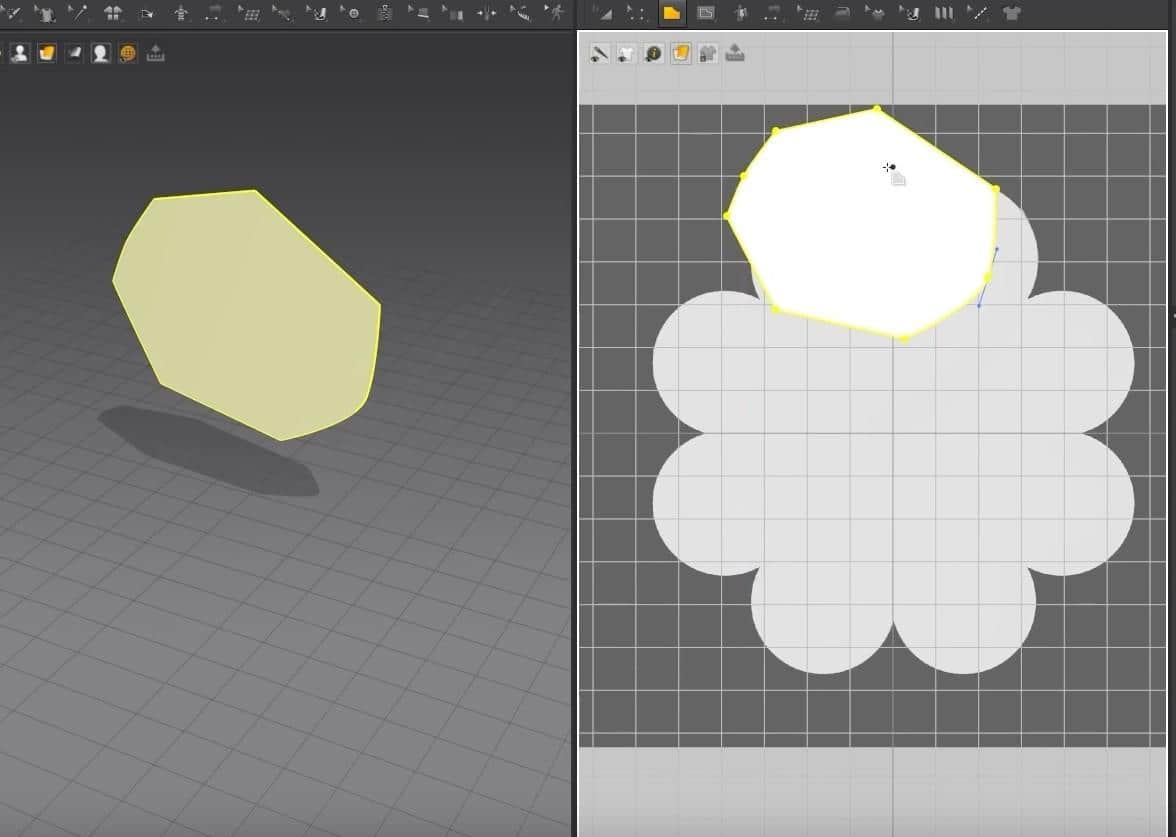The height and width of the screenshot is (837, 1176).
Task: Select the hat-shaped topstitch tool in 3D toolbar
Action: click(x=420, y=13)
